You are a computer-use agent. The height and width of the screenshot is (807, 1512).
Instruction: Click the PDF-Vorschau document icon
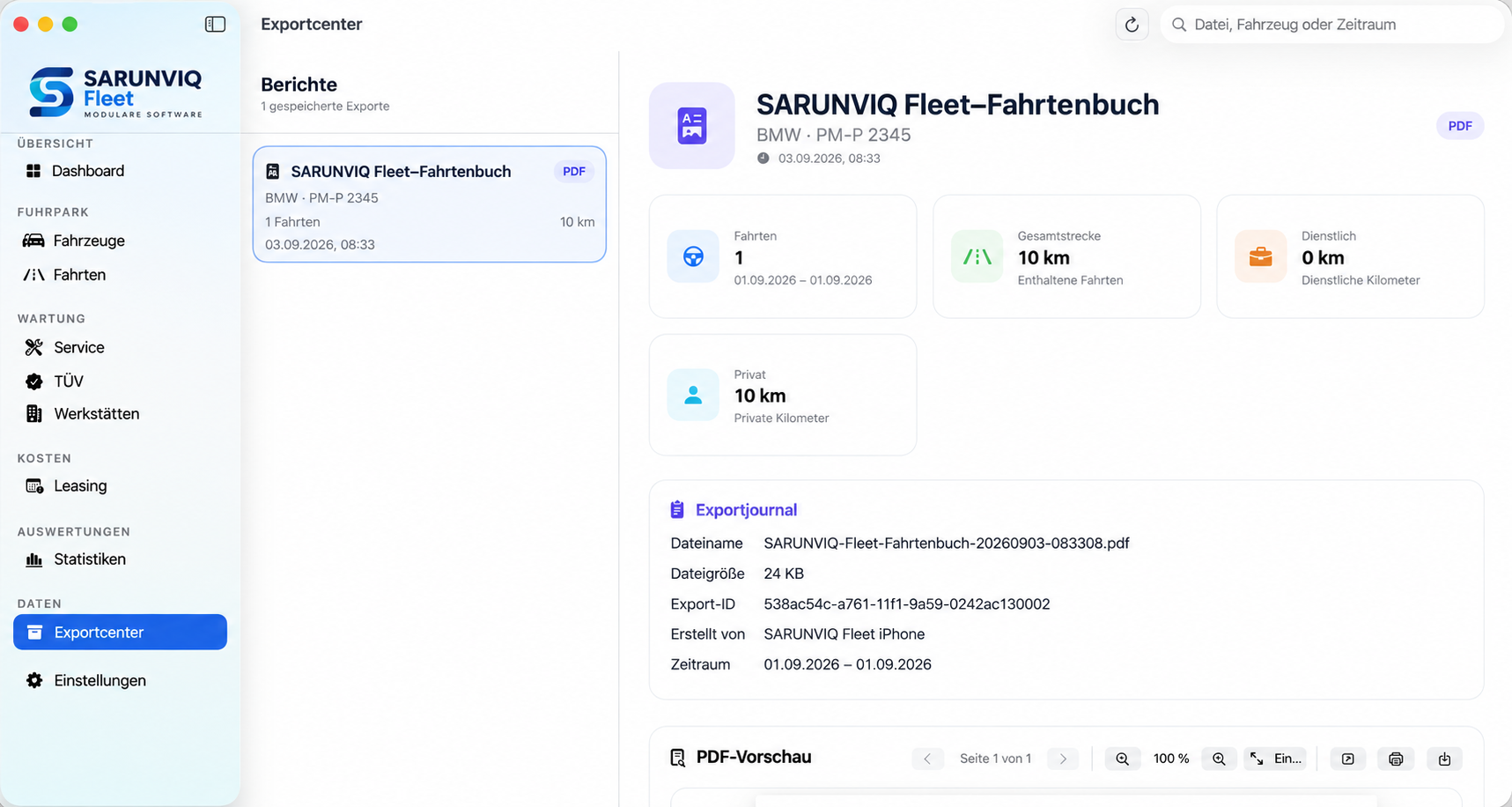[x=677, y=758]
